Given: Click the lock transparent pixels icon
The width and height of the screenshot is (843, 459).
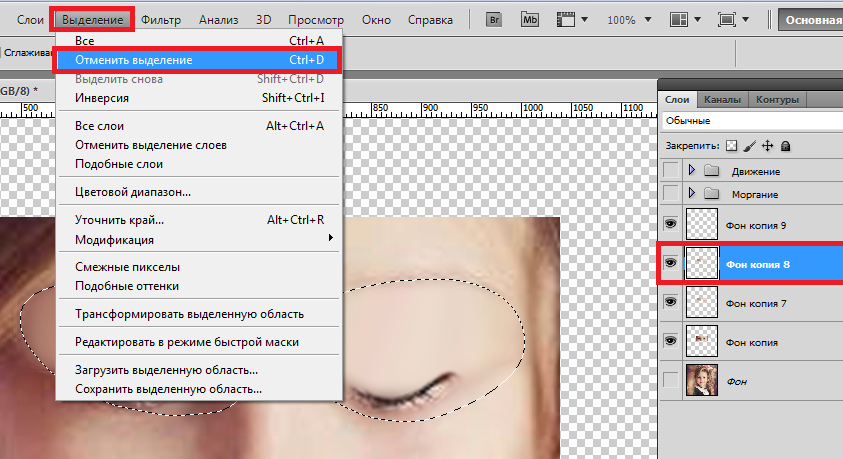Looking at the screenshot, I should pyautogui.click(x=731, y=146).
